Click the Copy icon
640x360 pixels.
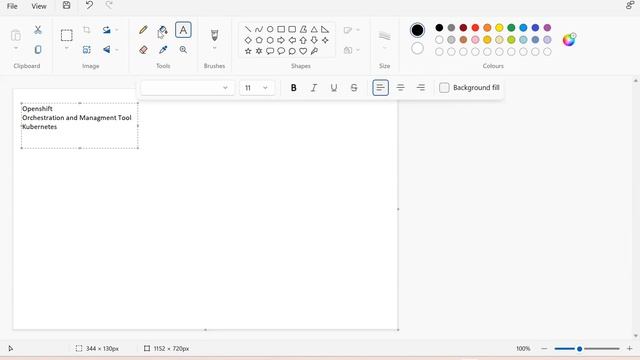click(38, 50)
